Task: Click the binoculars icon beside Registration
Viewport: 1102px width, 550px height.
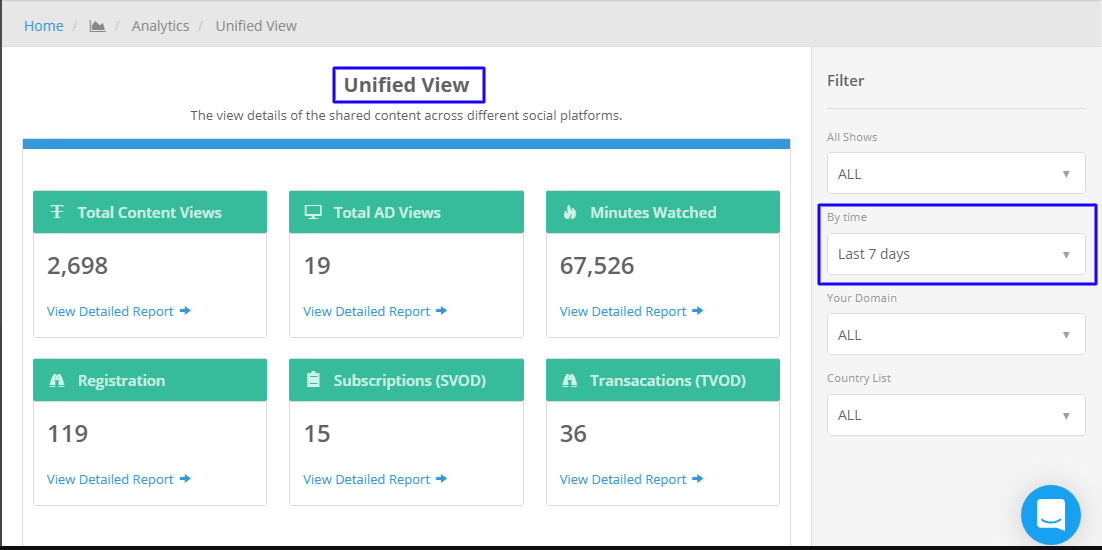Action: 57,380
